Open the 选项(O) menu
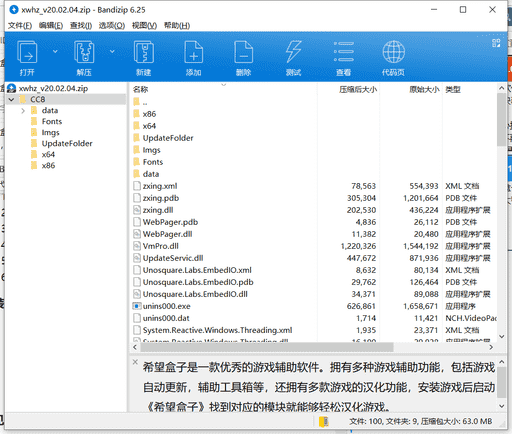Viewport: 512px width, 434px height. coord(112,26)
